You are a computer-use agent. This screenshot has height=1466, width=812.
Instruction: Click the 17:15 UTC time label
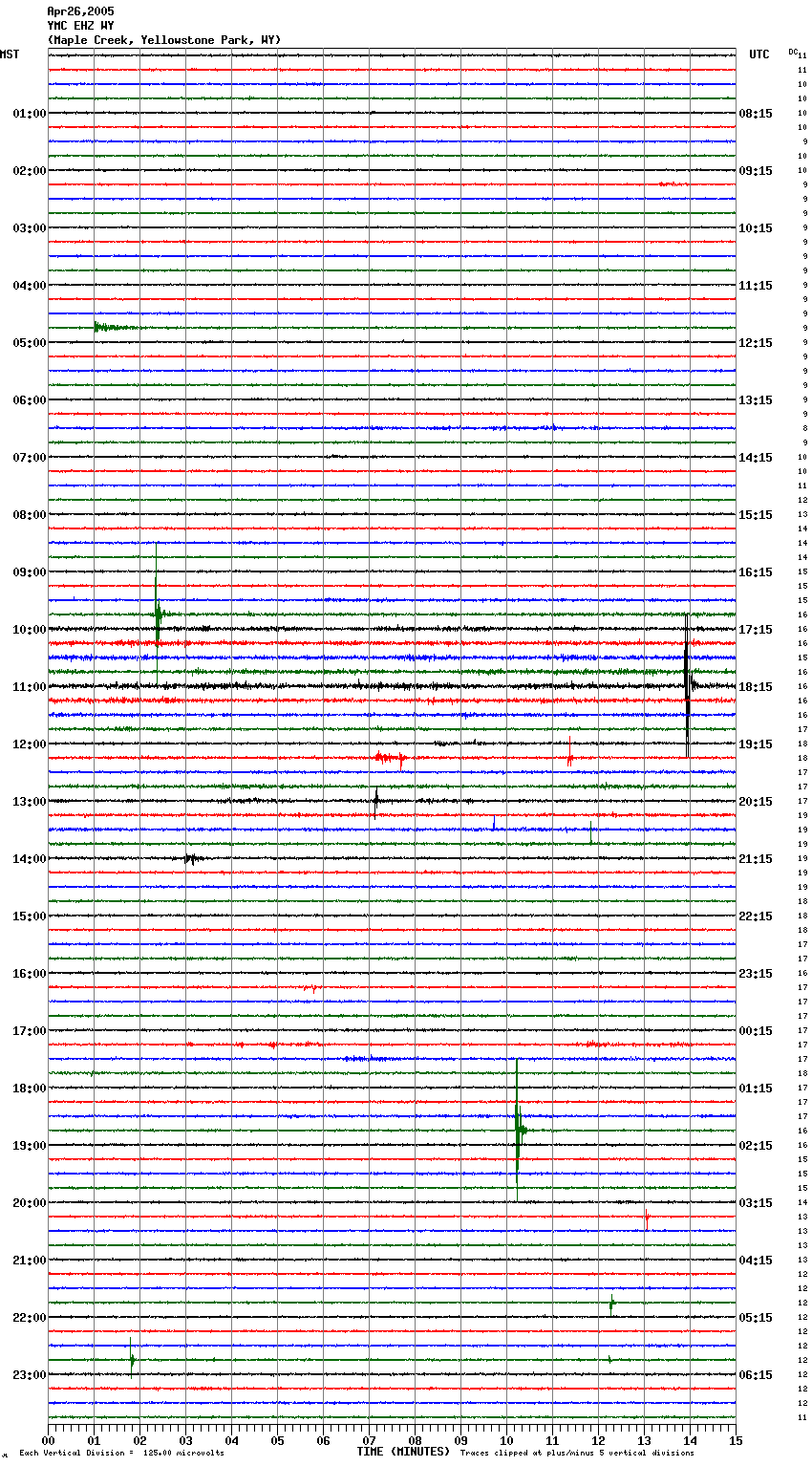tap(756, 630)
